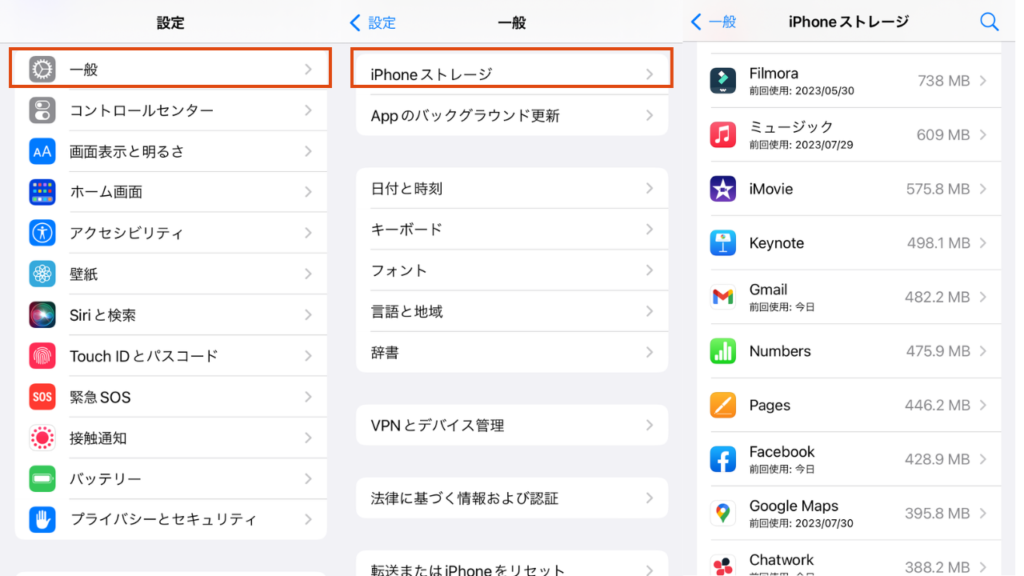Image resolution: width=1024 pixels, height=576 pixels.
Task: Tap the Privacy hand icon
Action: (x=42, y=520)
